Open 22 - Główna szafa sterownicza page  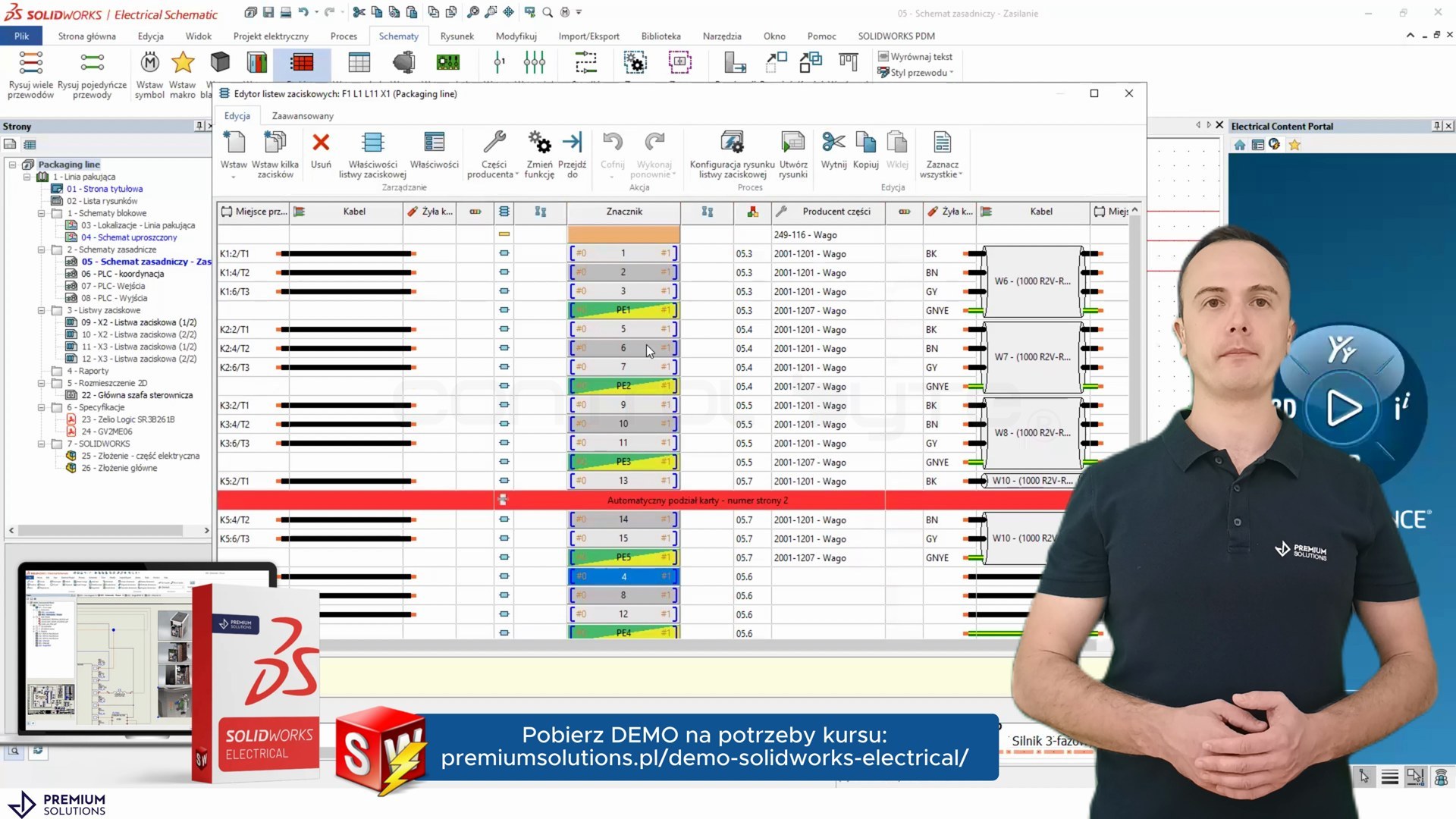(x=136, y=395)
